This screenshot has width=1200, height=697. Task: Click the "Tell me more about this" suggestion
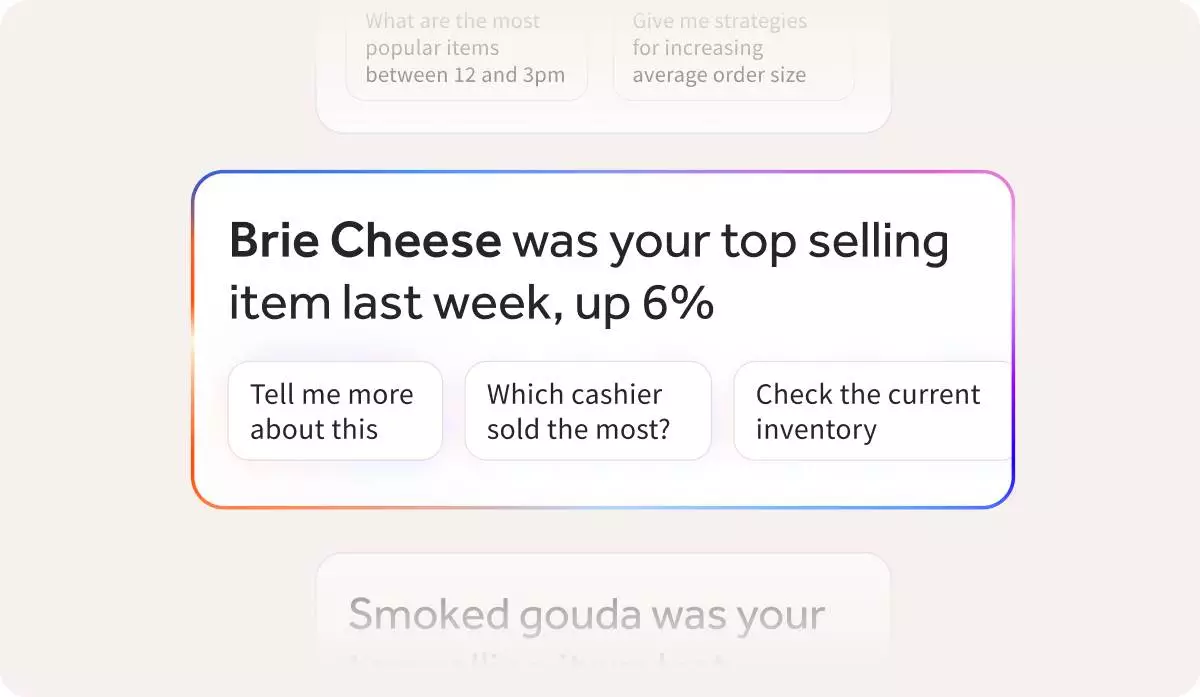(x=334, y=411)
